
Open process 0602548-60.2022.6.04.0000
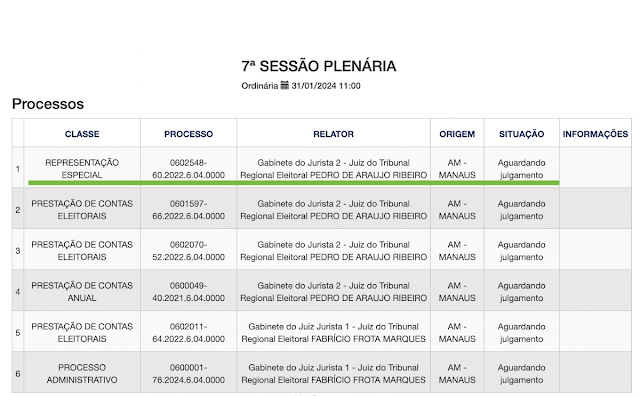(x=189, y=169)
